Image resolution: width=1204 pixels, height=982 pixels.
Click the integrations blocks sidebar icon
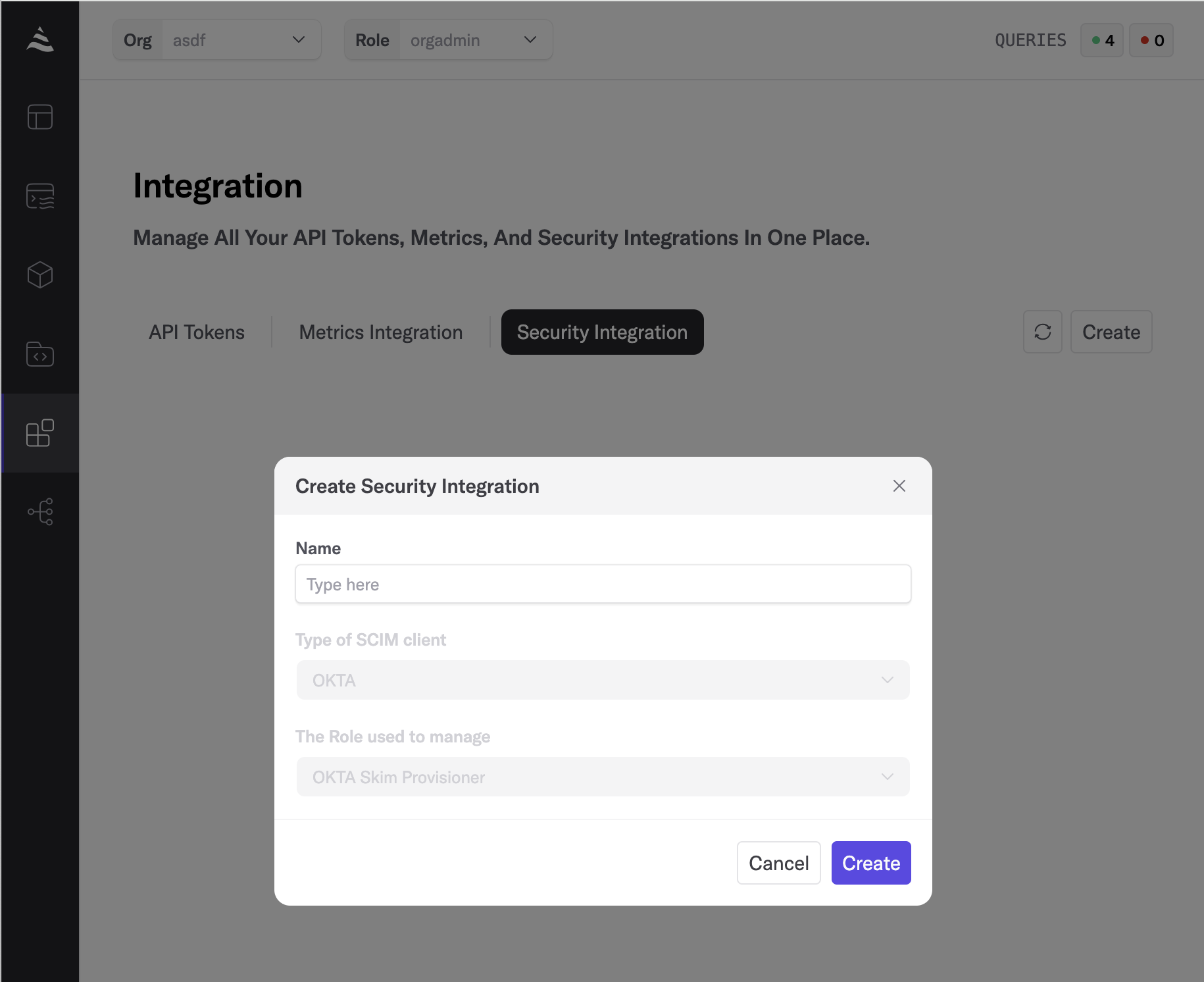click(40, 433)
